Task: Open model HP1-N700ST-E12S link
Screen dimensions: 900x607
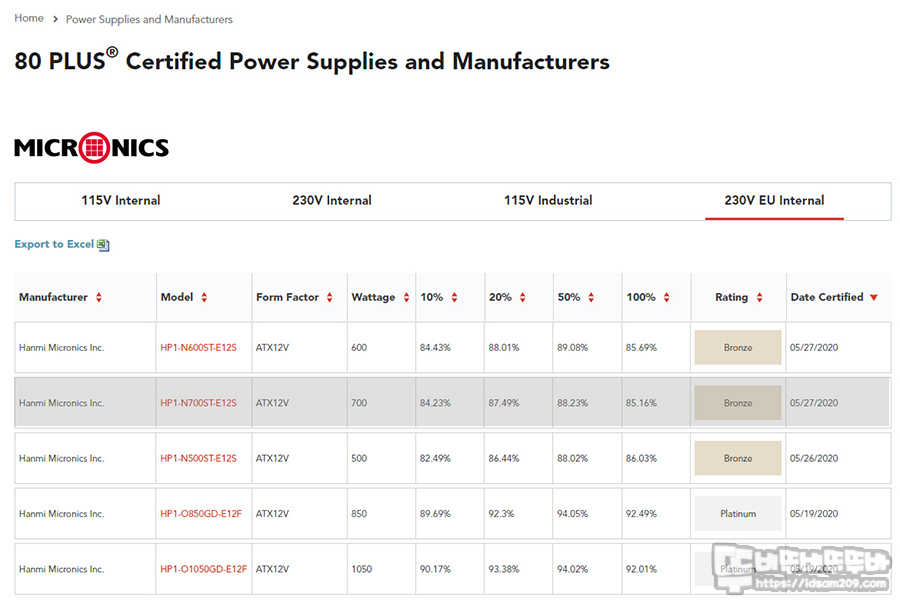Action: point(199,403)
